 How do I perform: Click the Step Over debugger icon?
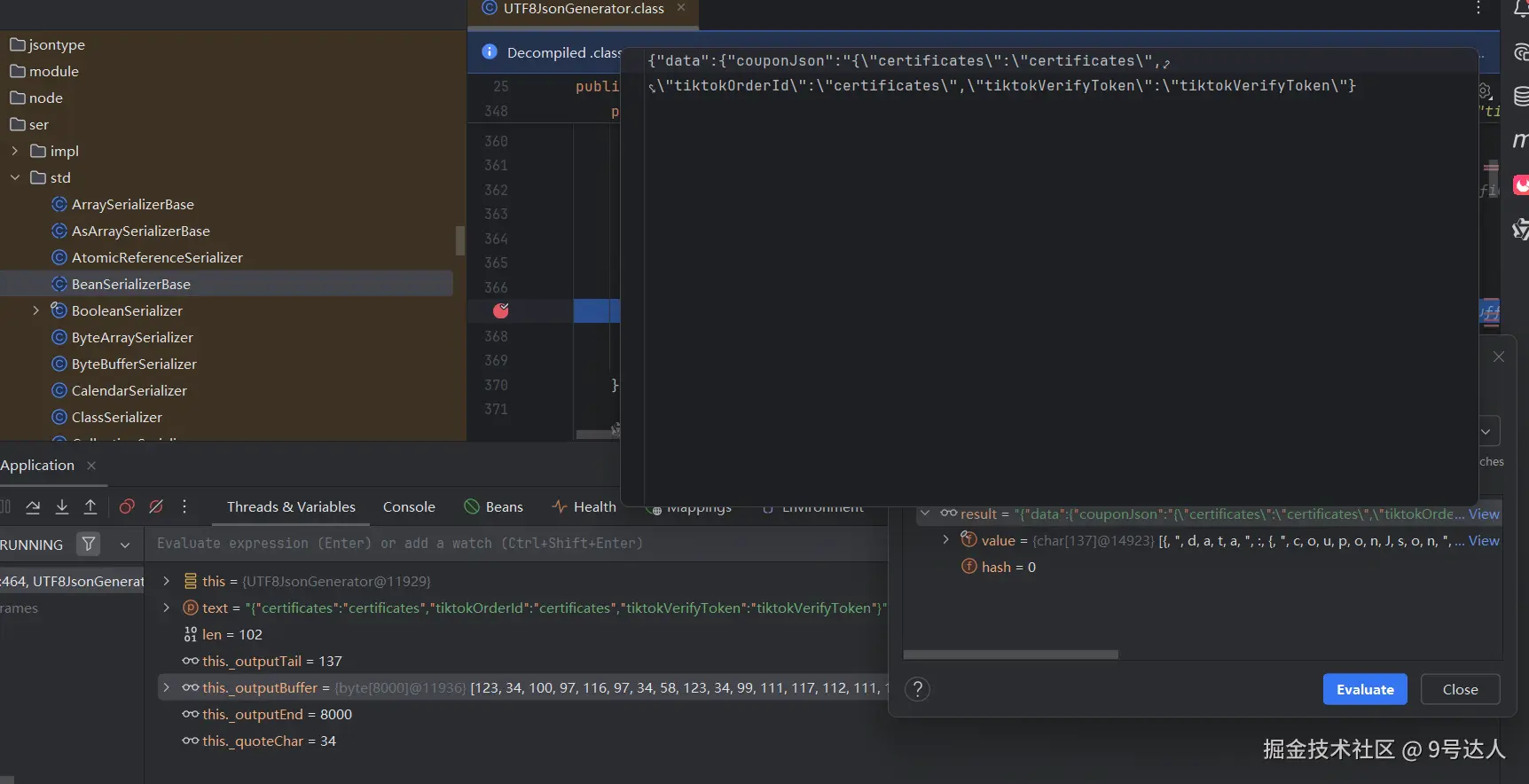[33, 506]
